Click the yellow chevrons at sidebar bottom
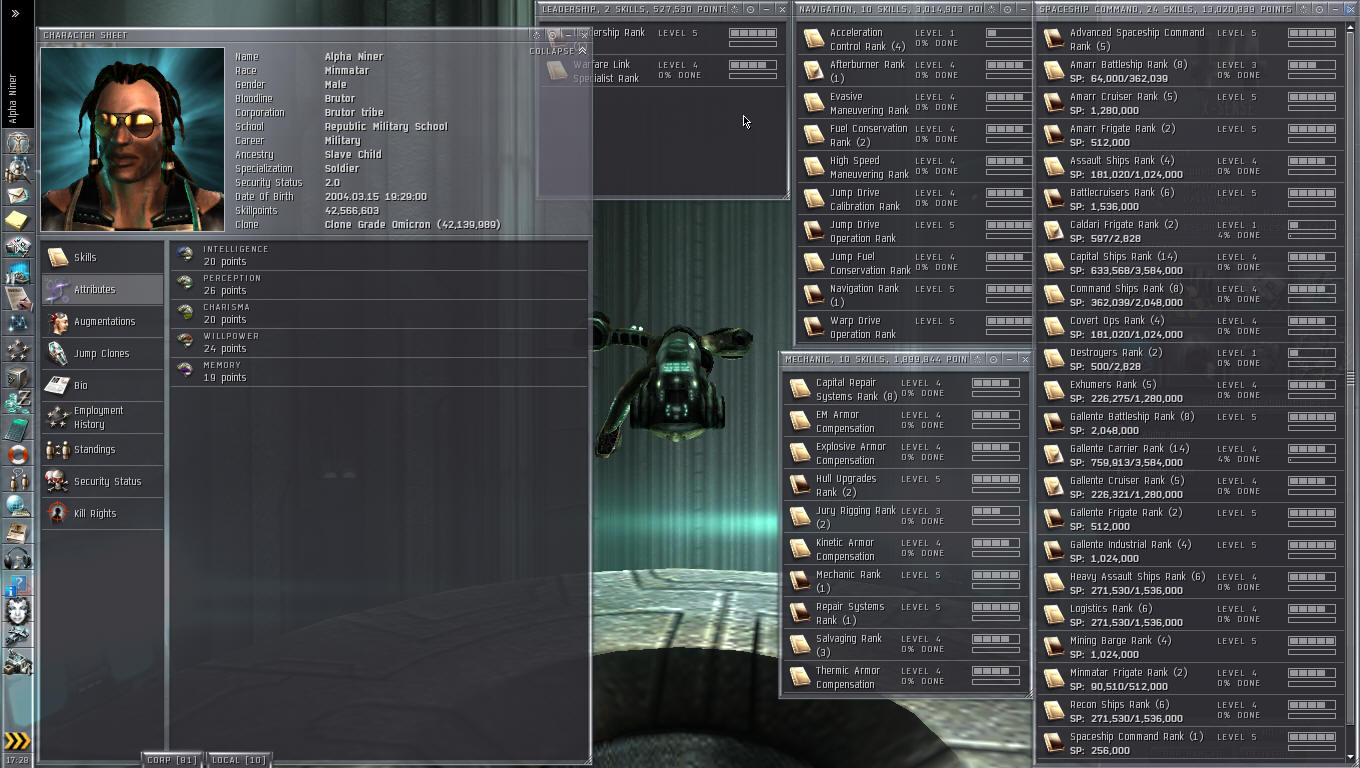 click(17, 741)
